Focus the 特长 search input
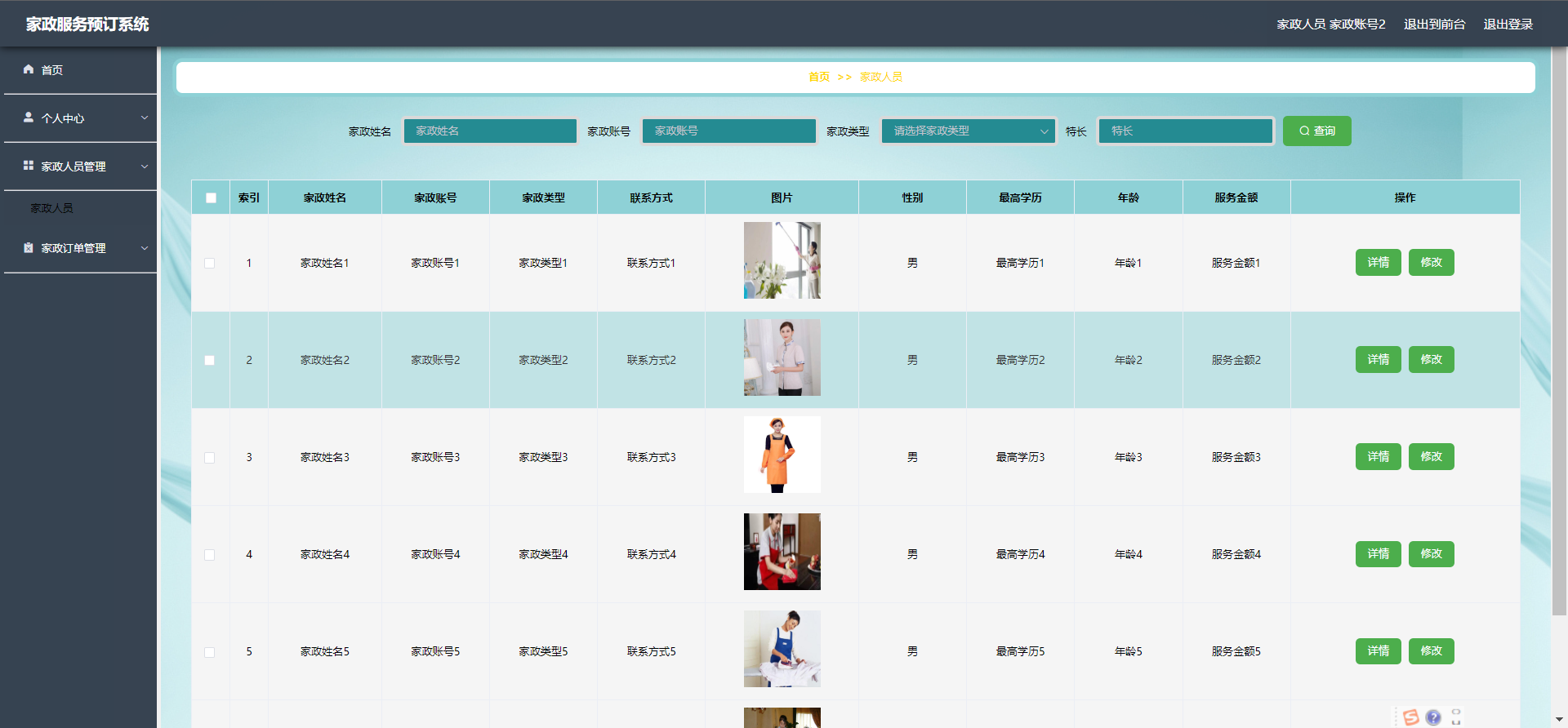This screenshot has width=1568, height=728. pos(1185,131)
